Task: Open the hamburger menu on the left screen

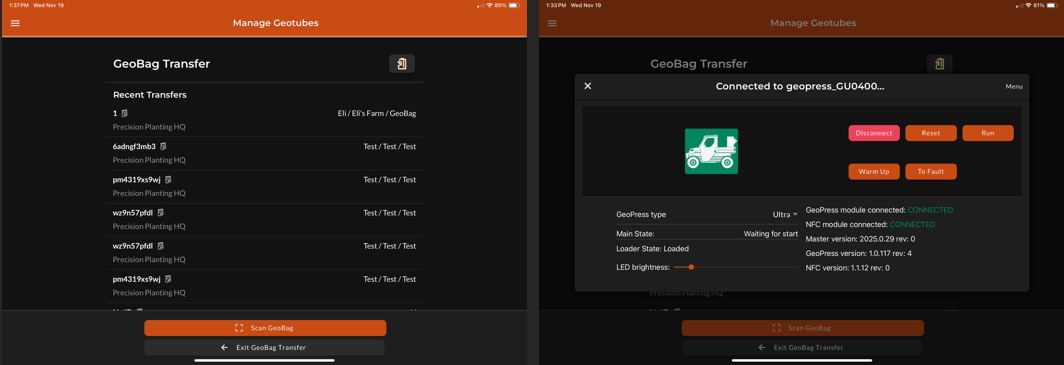Action: (15, 23)
